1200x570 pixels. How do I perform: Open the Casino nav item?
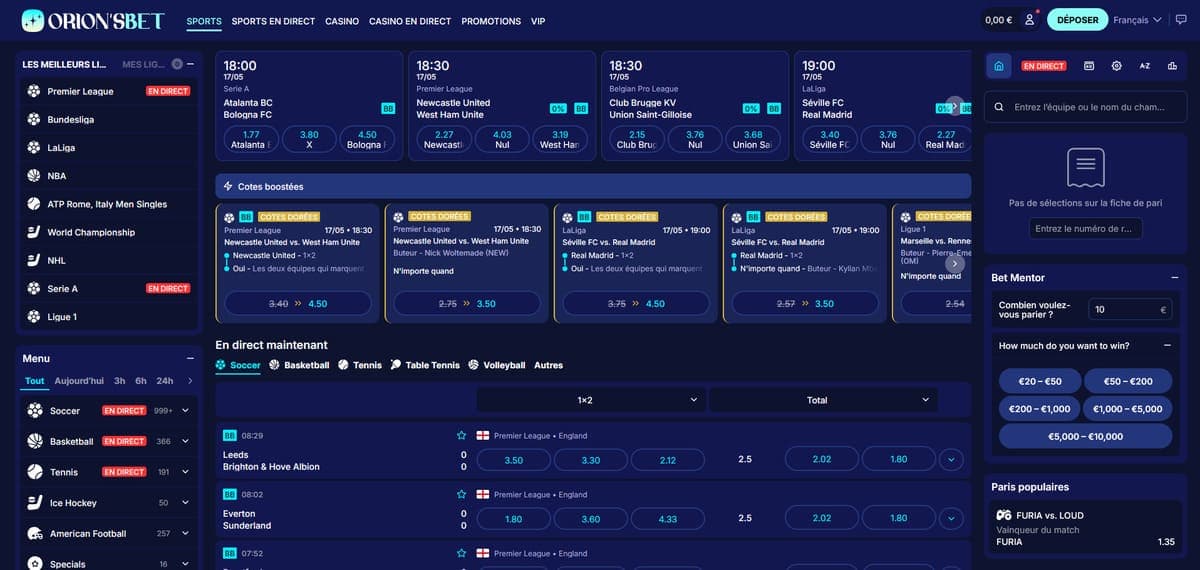[342, 21]
